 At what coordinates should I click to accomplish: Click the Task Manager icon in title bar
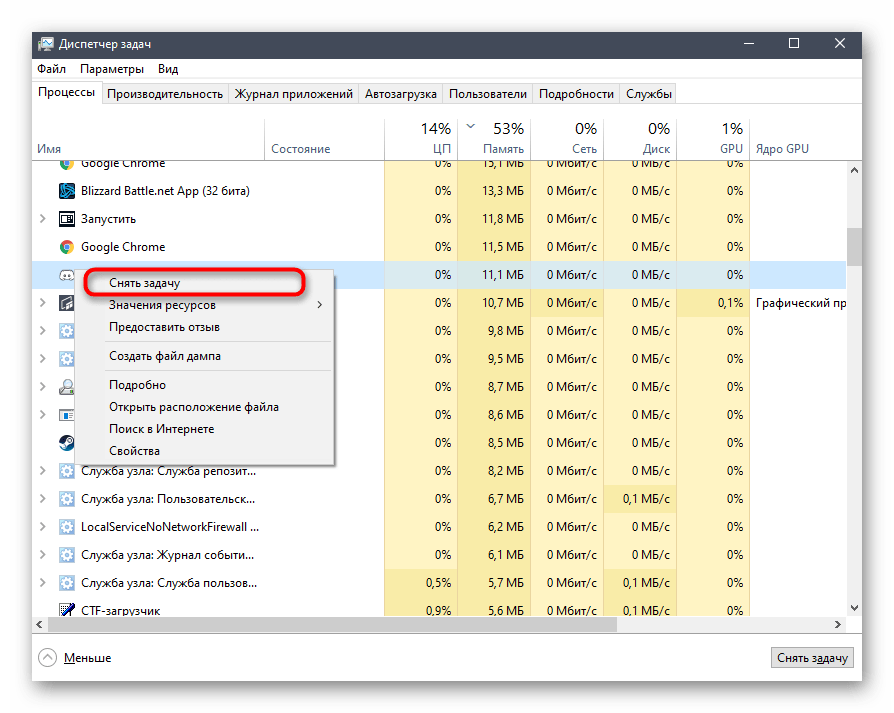click(46, 44)
